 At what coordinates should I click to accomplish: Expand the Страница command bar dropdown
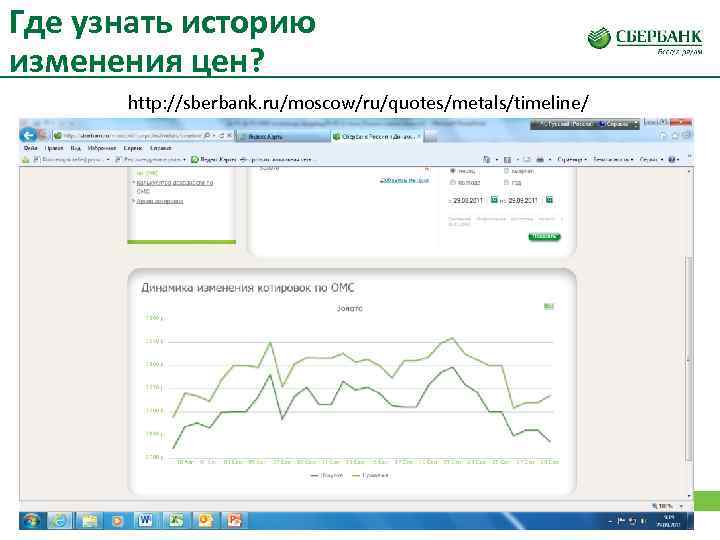(x=572, y=159)
